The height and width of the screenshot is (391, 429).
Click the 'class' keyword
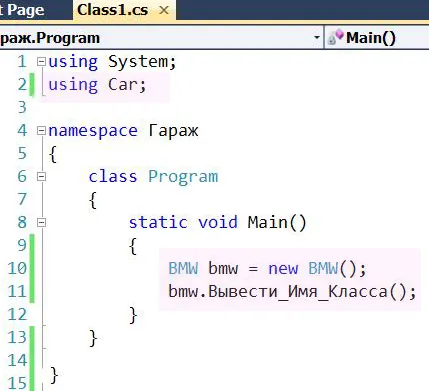coord(113,176)
